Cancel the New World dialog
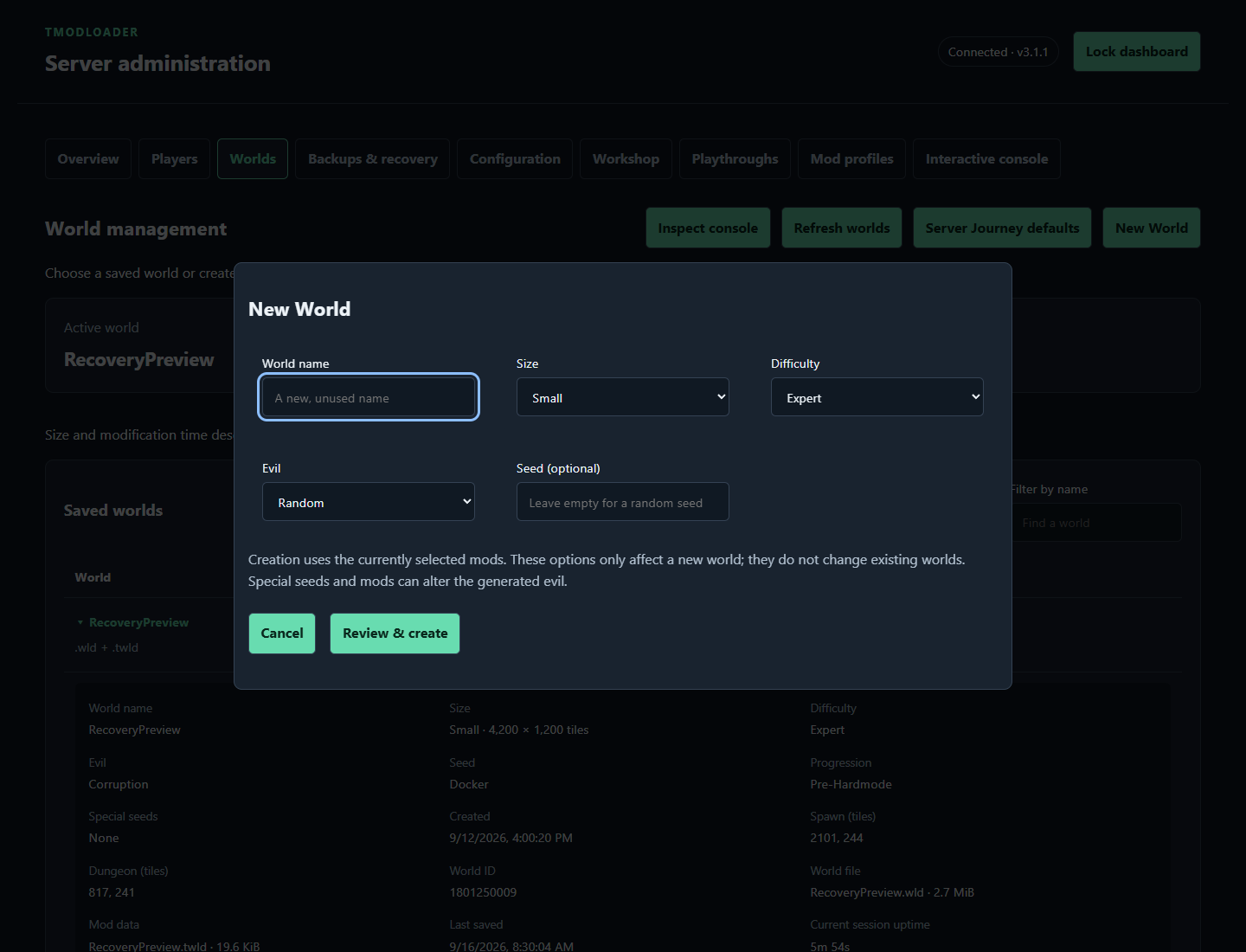This screenshot has height=952, width=1246. (282, 634)
